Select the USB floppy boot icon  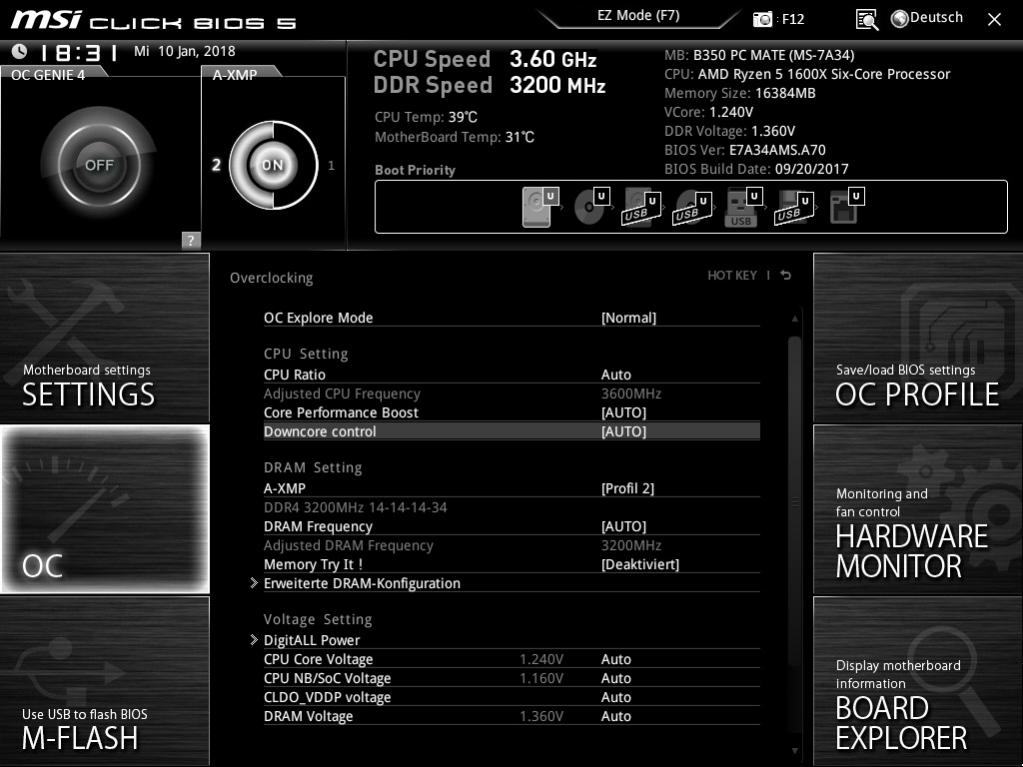tap(794, 207)
